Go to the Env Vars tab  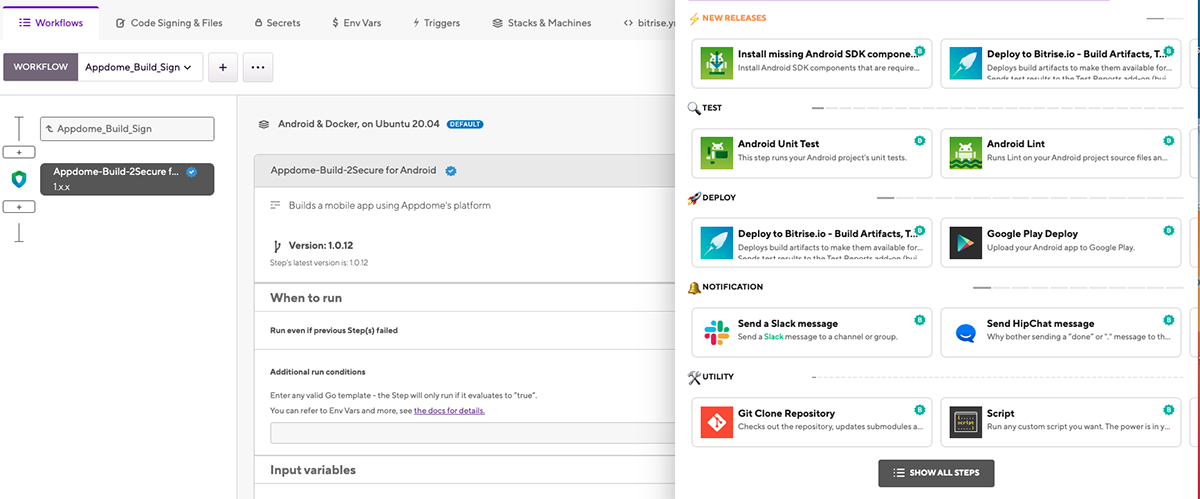(357, 22)
